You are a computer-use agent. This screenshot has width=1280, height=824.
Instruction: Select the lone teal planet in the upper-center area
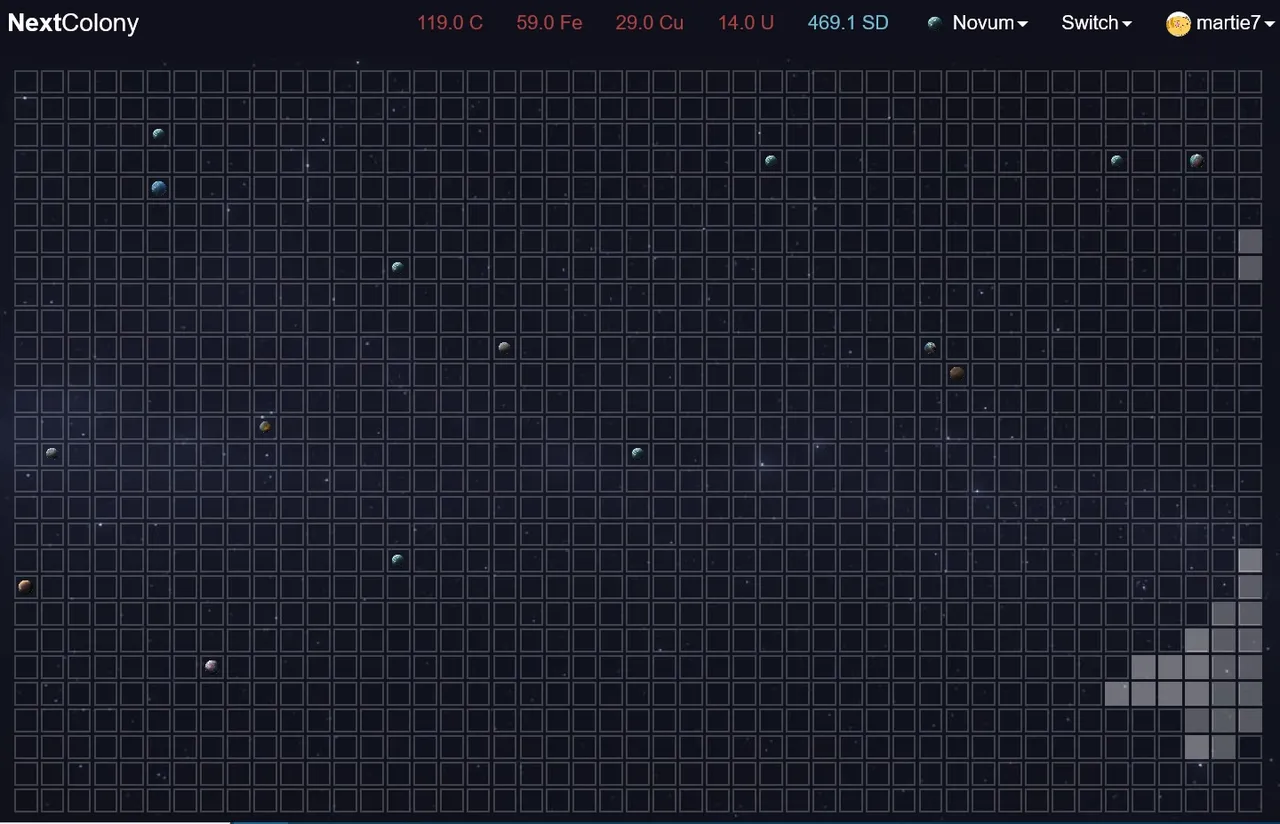point(770,160)
